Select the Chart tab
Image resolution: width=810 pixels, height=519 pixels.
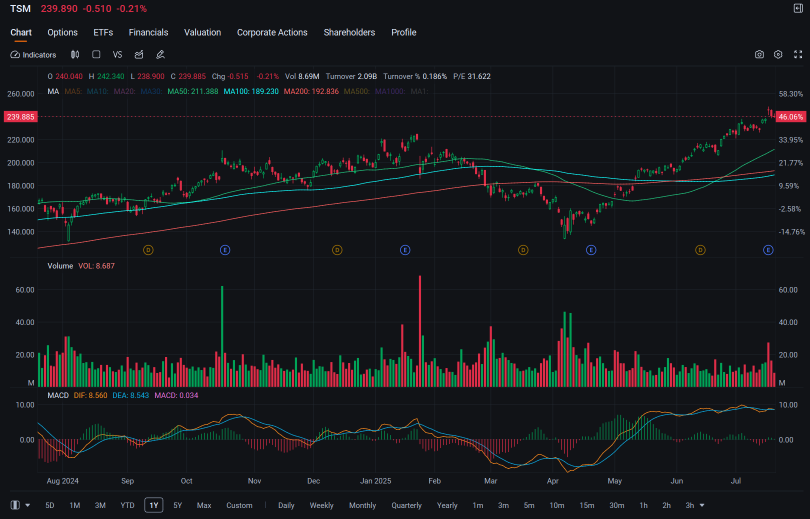(21, 33)
